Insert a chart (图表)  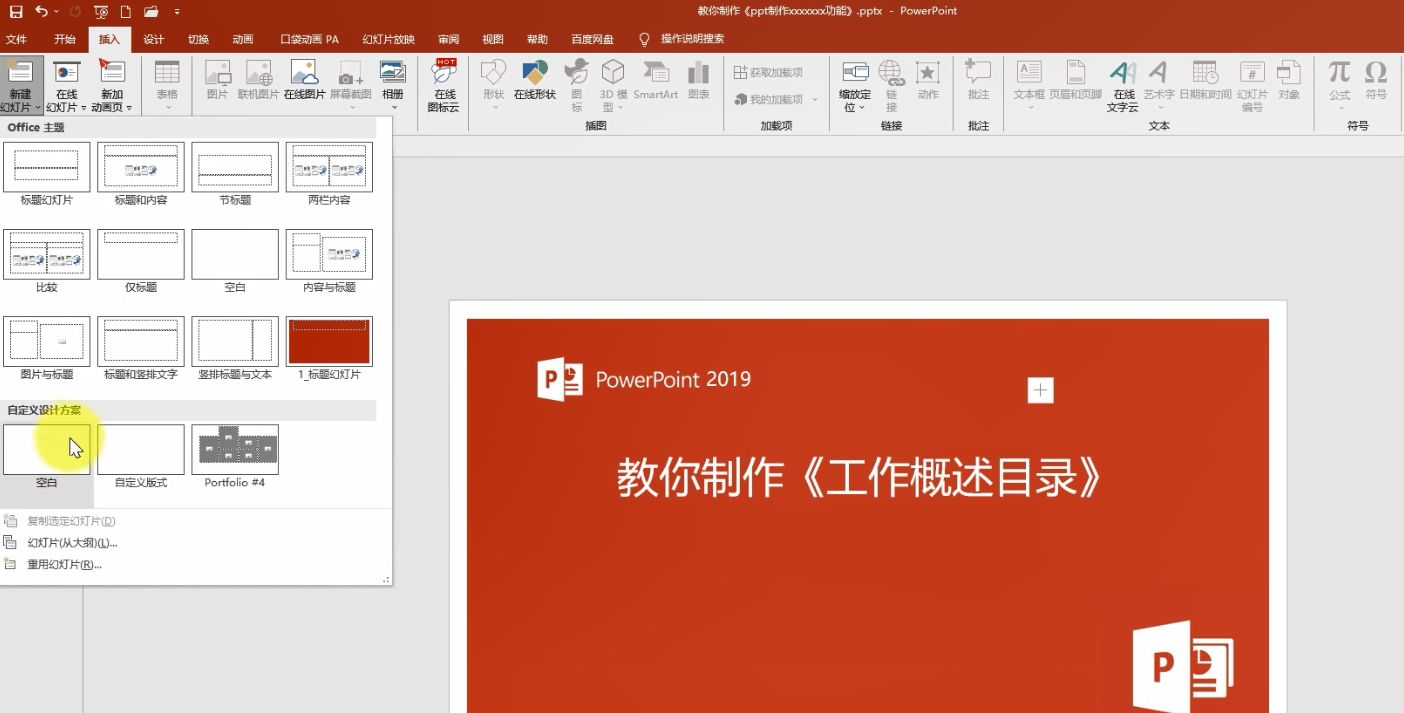(698, 79)
